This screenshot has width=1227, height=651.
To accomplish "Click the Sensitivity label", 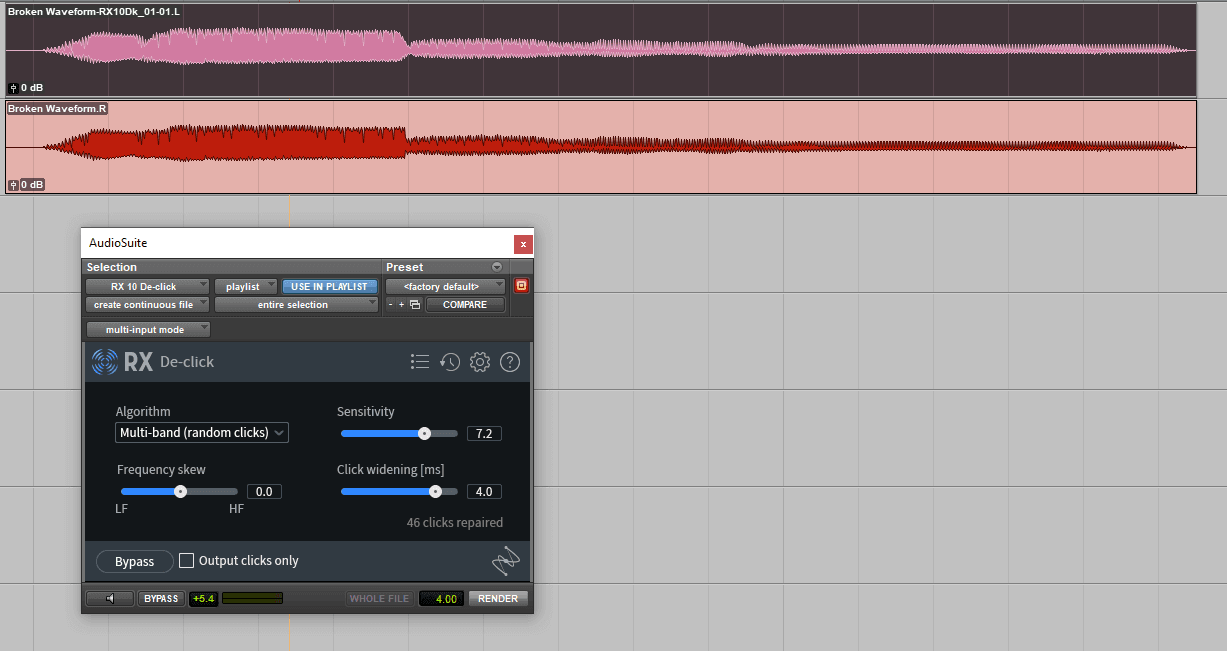I will 366,411.
